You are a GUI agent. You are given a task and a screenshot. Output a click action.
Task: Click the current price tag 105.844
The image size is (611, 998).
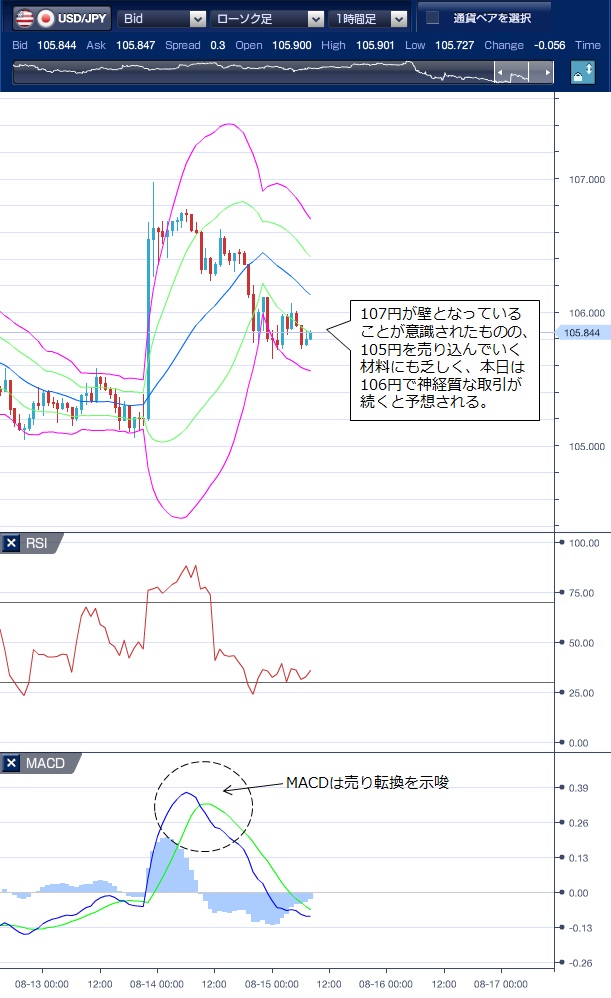tap(582, 333)
